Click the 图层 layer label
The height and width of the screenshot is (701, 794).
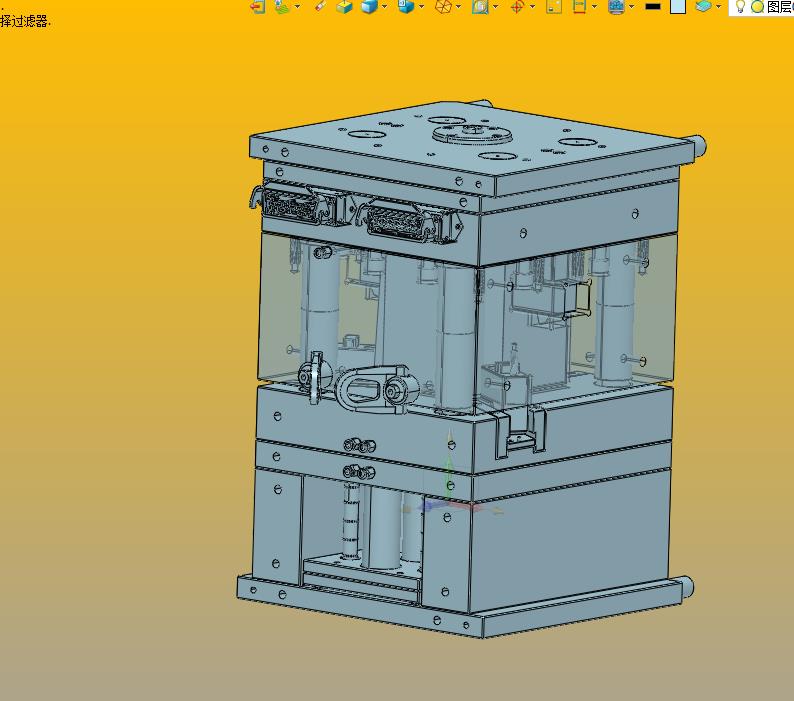pyautogui.click(x=780, y=7)
